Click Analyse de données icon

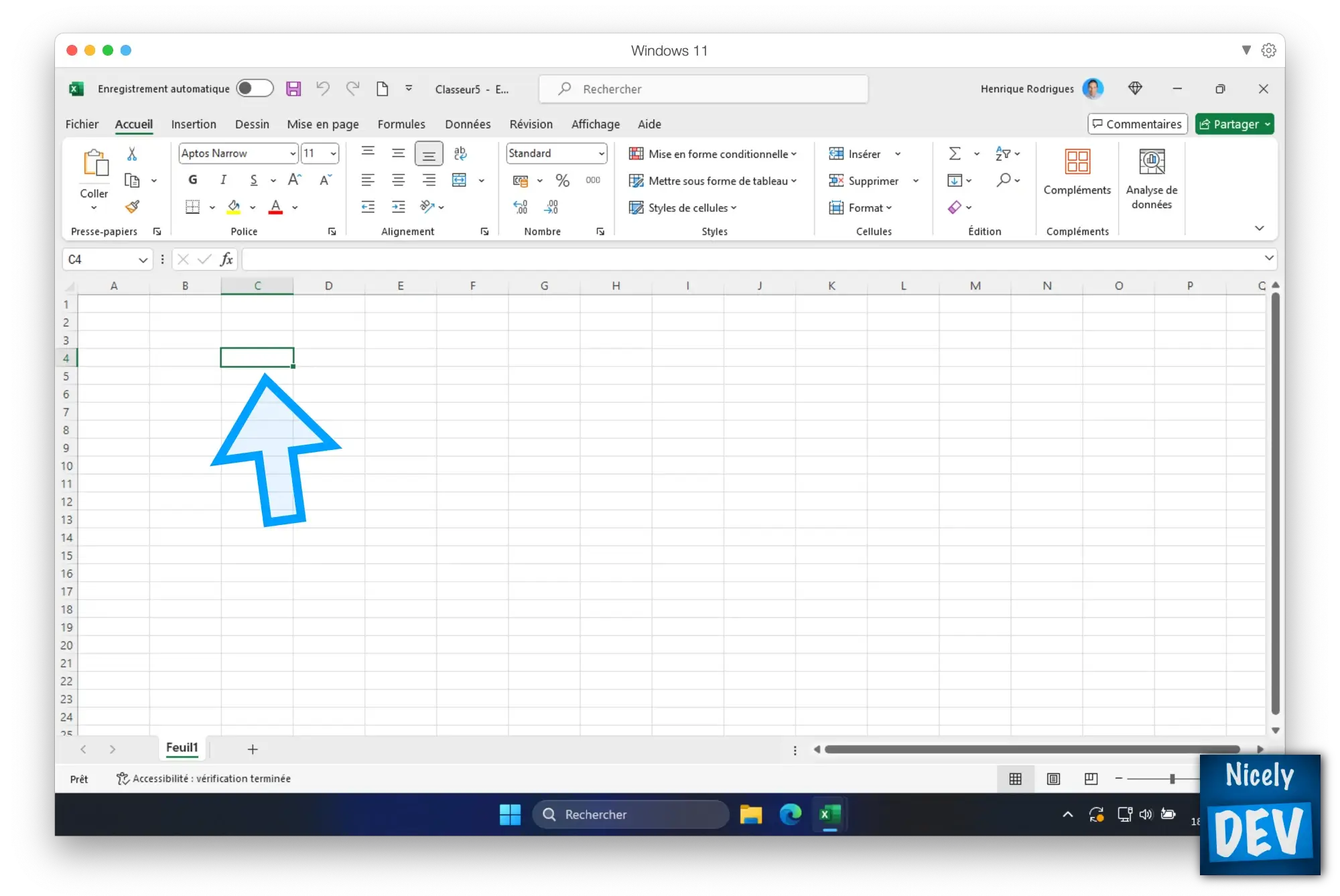tap(1152, 179)
